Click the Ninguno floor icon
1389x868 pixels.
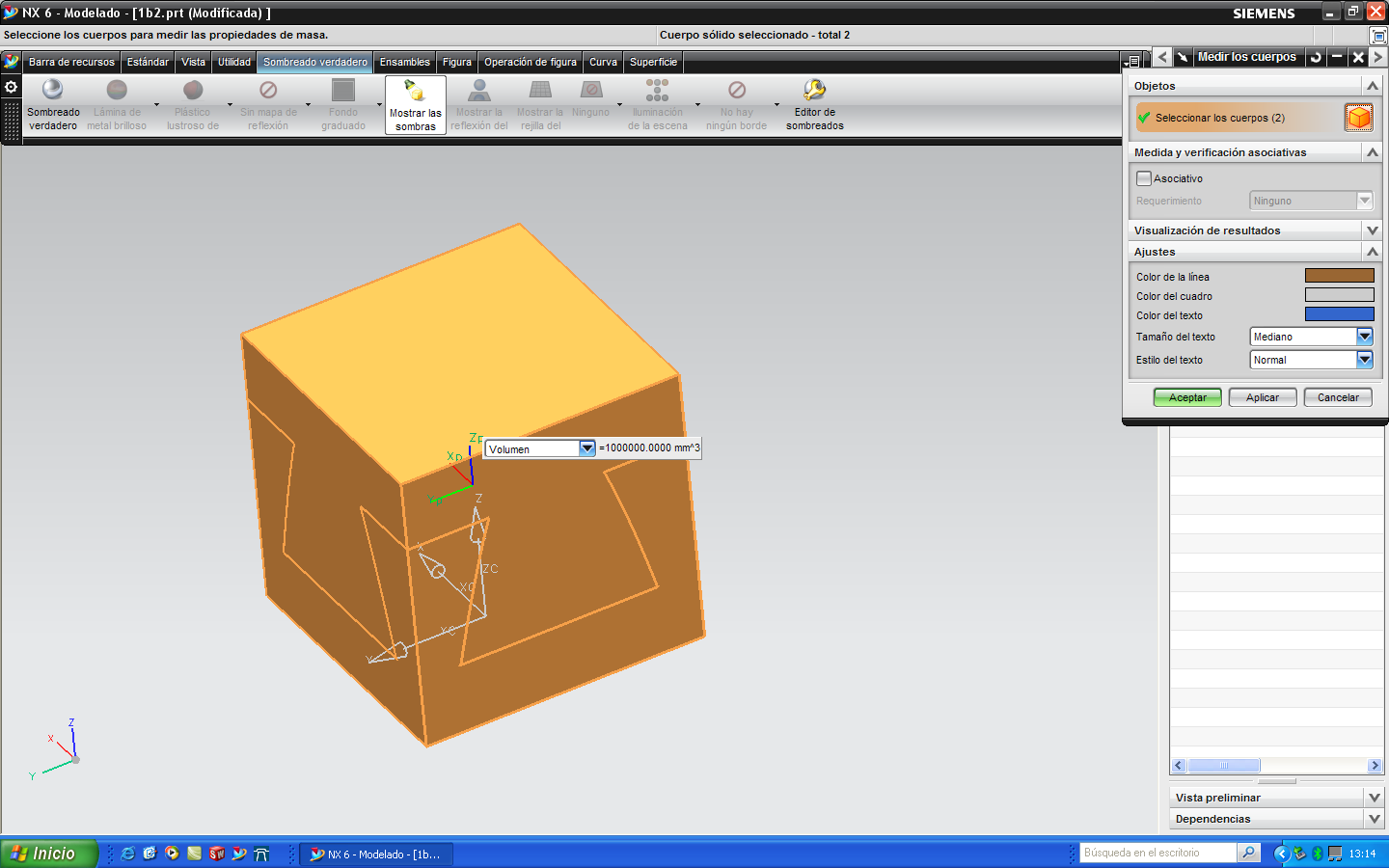point(591,90)
